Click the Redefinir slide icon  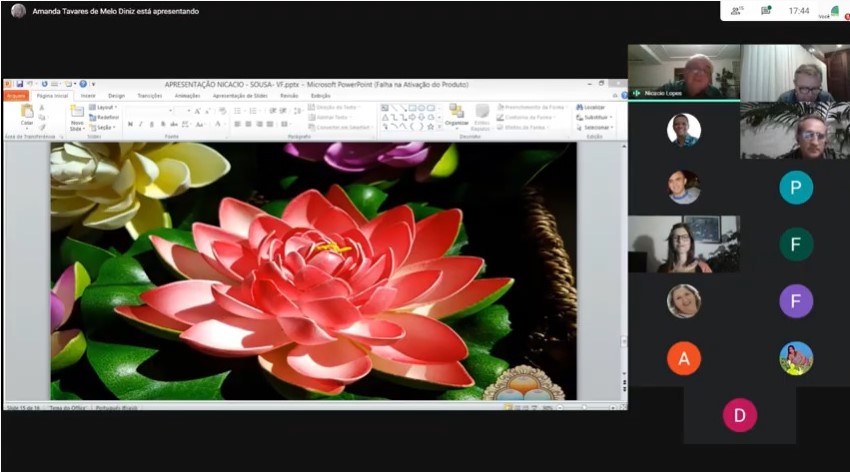coord(106,117)
